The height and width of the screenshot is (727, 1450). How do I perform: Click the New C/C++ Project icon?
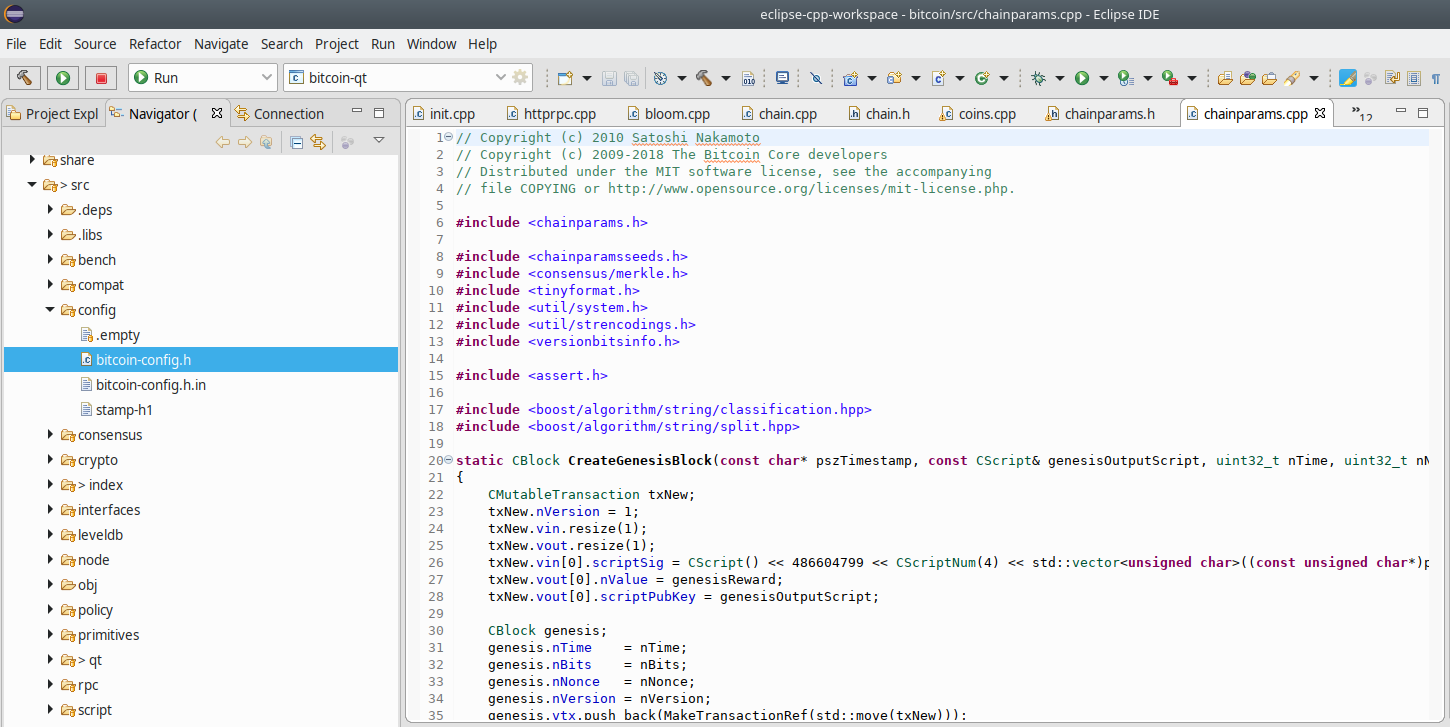click(851, 77)
